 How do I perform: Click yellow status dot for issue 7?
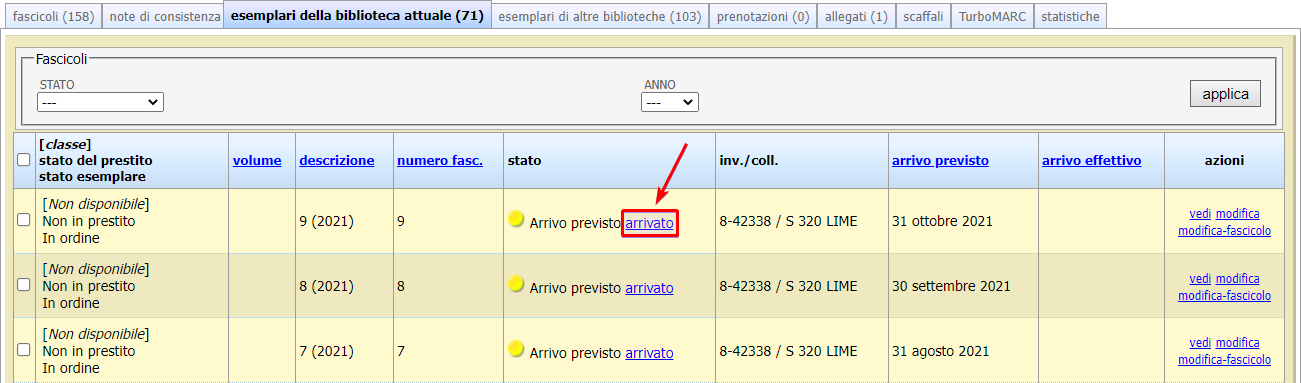(x=516, y=349)
